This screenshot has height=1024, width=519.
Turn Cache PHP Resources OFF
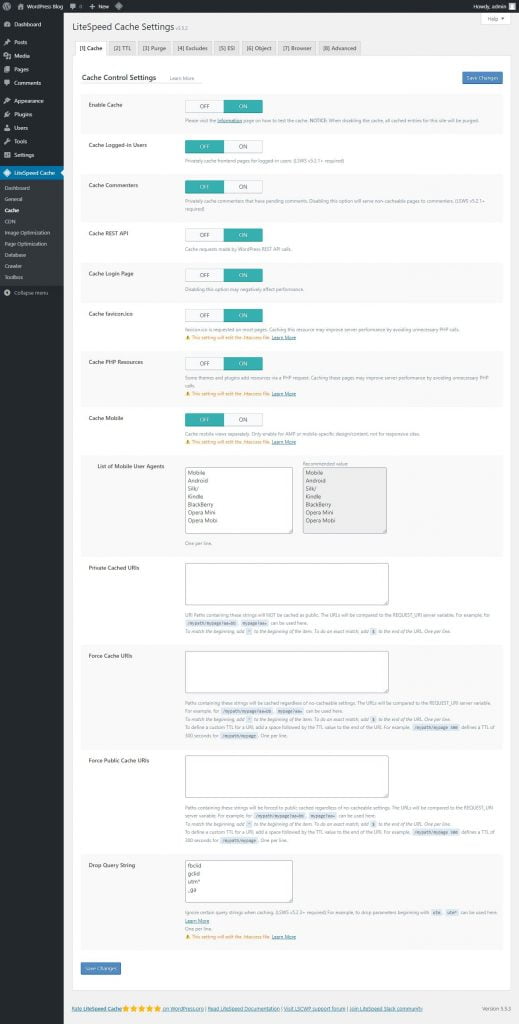coord(204,364)
